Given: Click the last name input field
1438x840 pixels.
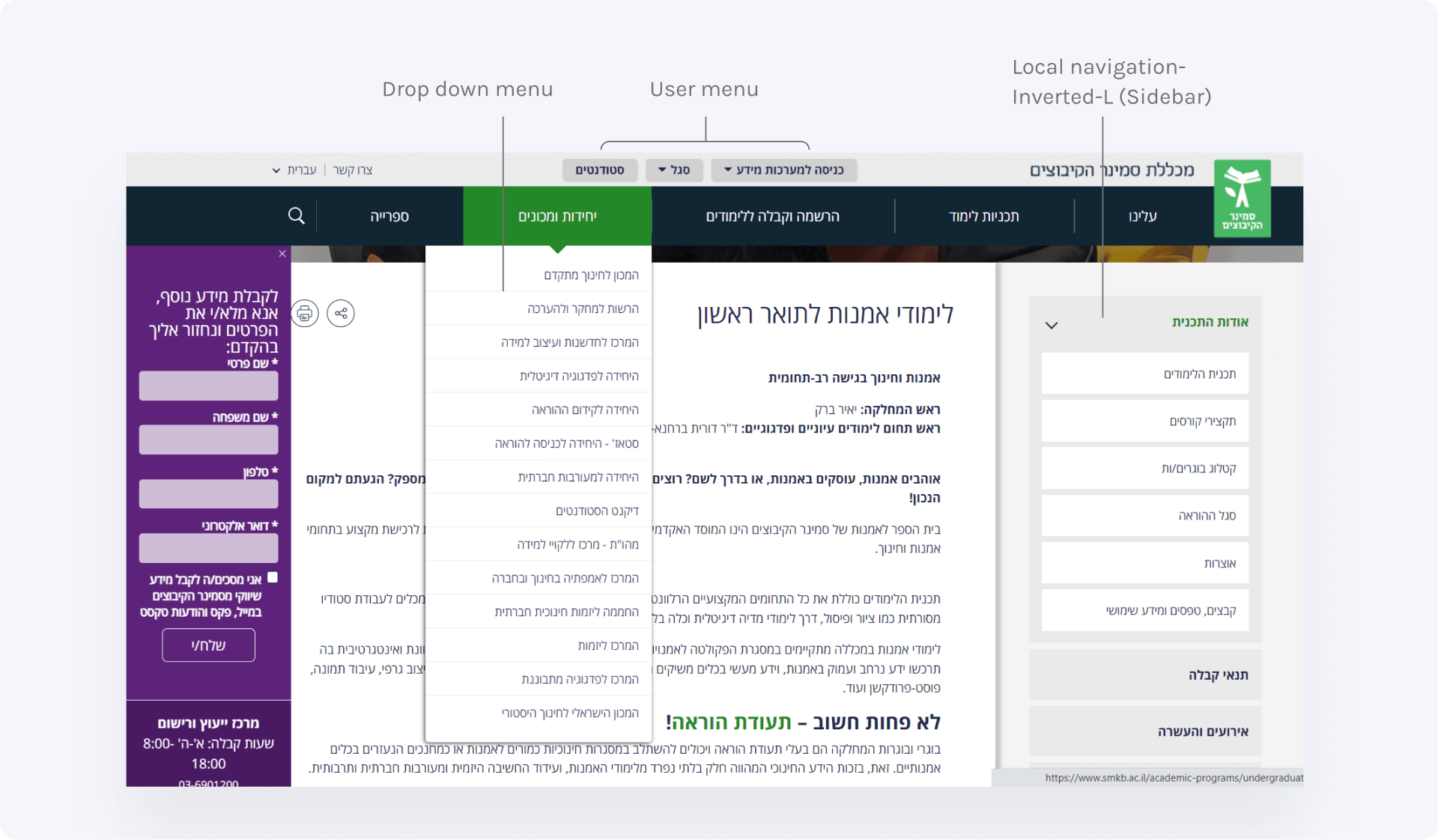Looking at the screenshot, I should pyautogui.click(x=208, y=439).
